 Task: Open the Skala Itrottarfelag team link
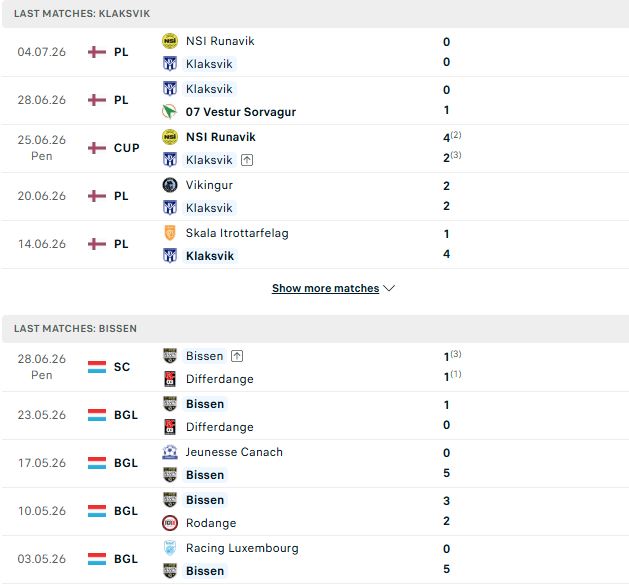tap(237, 233)
